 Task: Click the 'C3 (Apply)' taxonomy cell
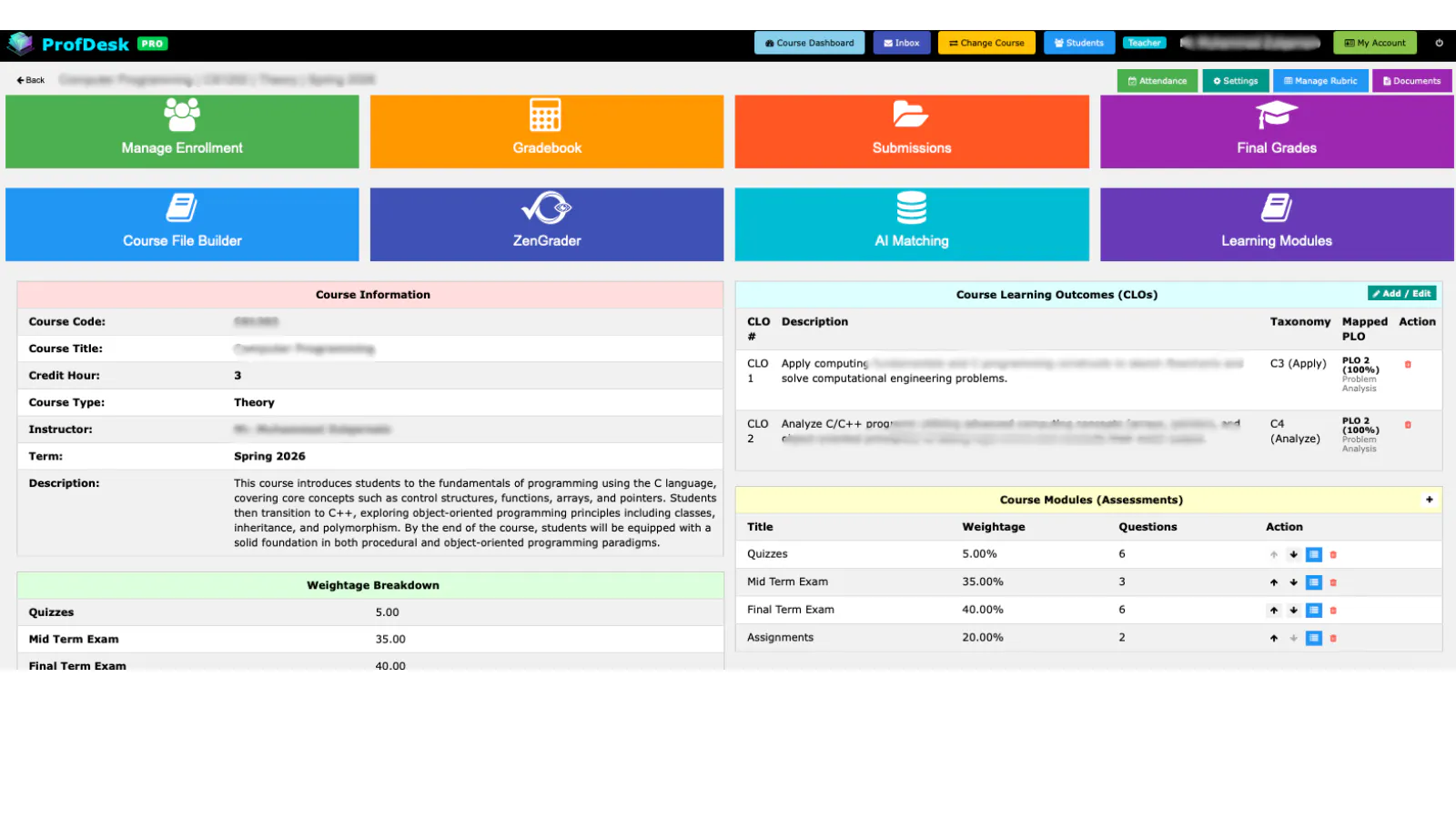tap(1299, 364)
